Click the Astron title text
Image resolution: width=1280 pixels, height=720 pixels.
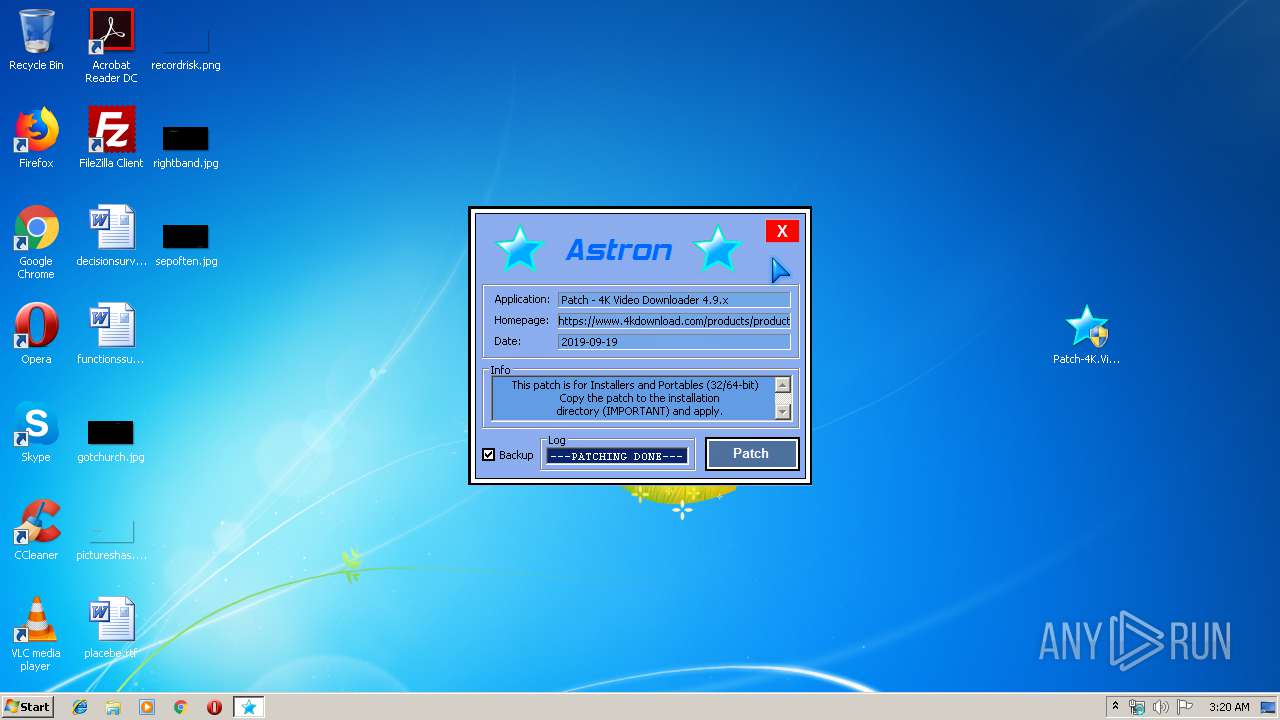(618, 249)
